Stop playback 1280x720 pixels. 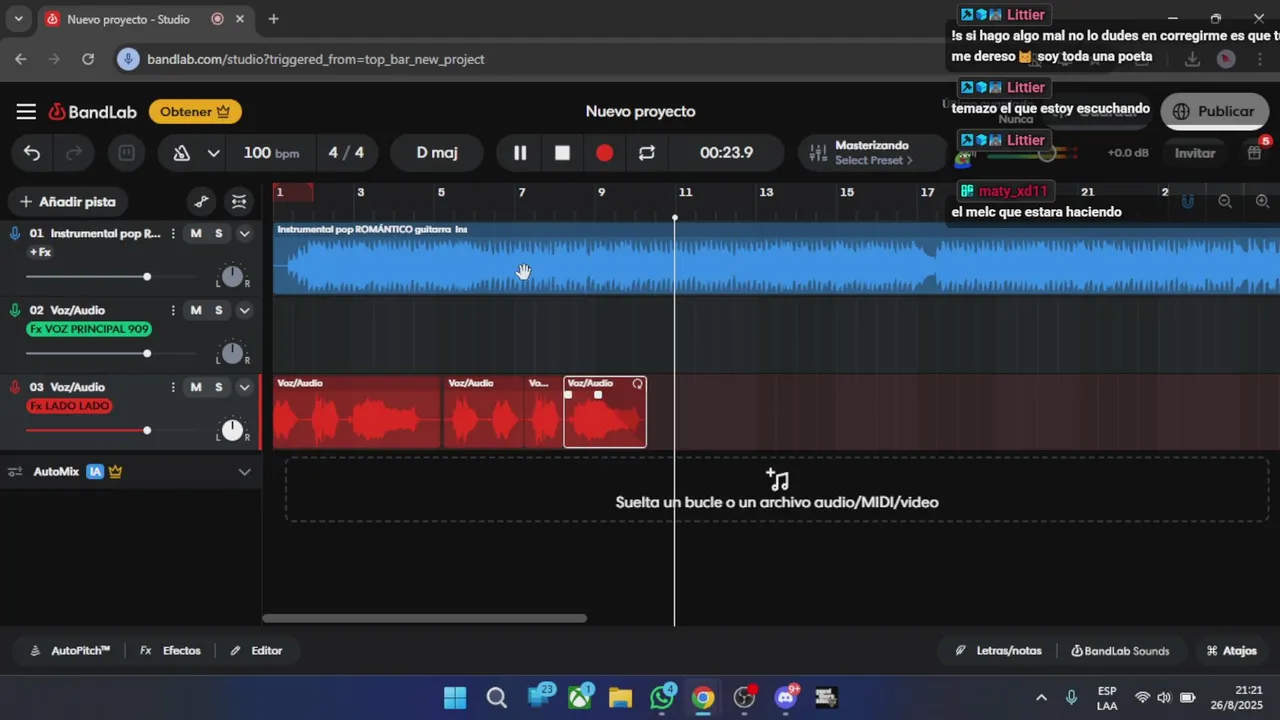pos(562,153)
